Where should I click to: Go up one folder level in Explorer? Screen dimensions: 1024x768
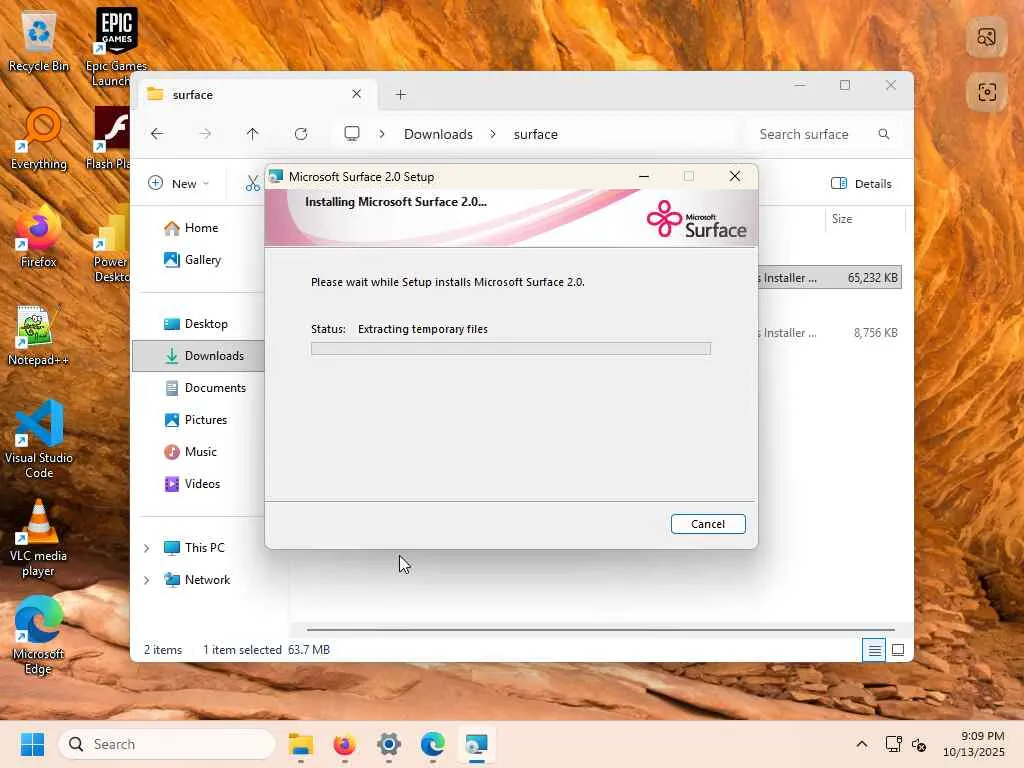253,134
